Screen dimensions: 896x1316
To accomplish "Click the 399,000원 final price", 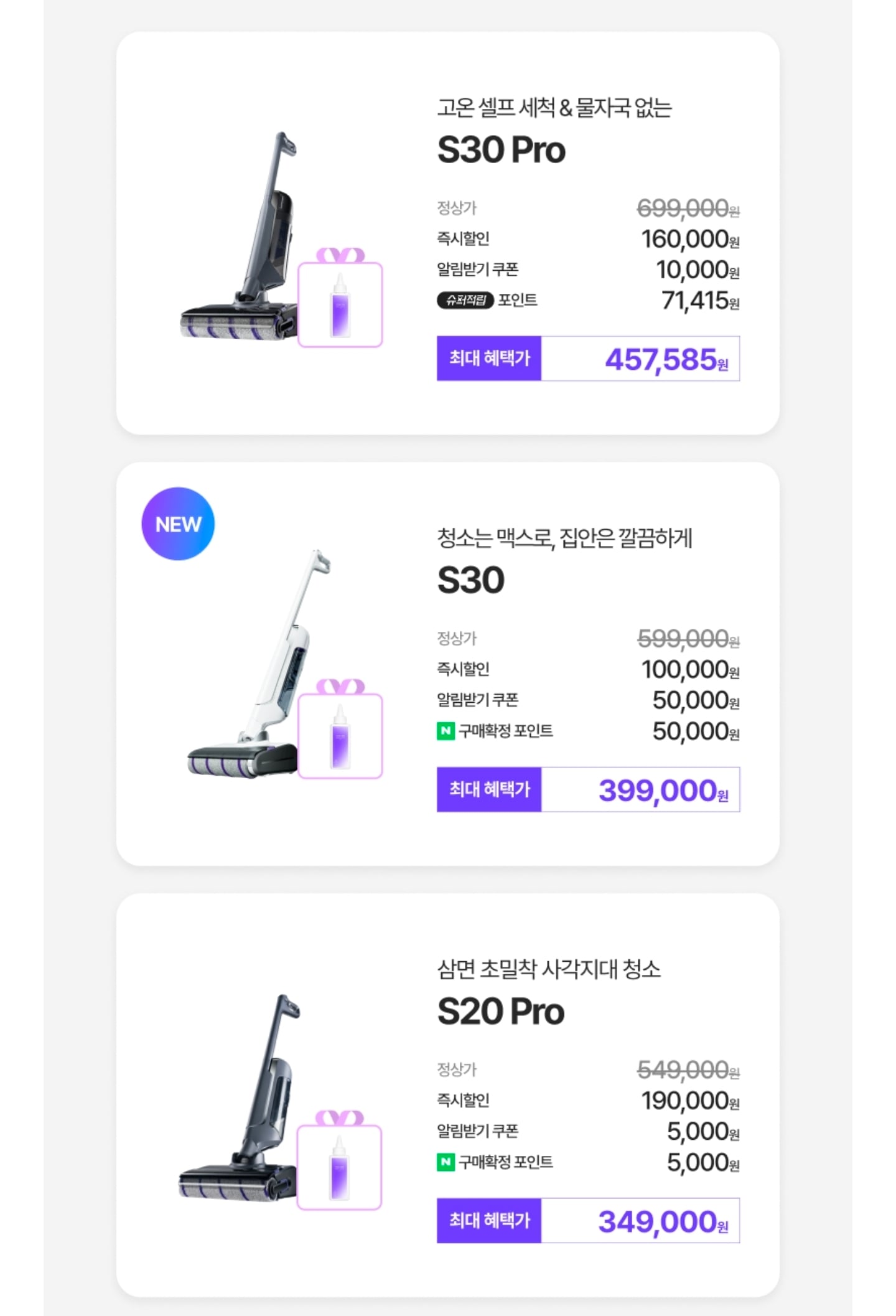I will (x=662, y=791).
